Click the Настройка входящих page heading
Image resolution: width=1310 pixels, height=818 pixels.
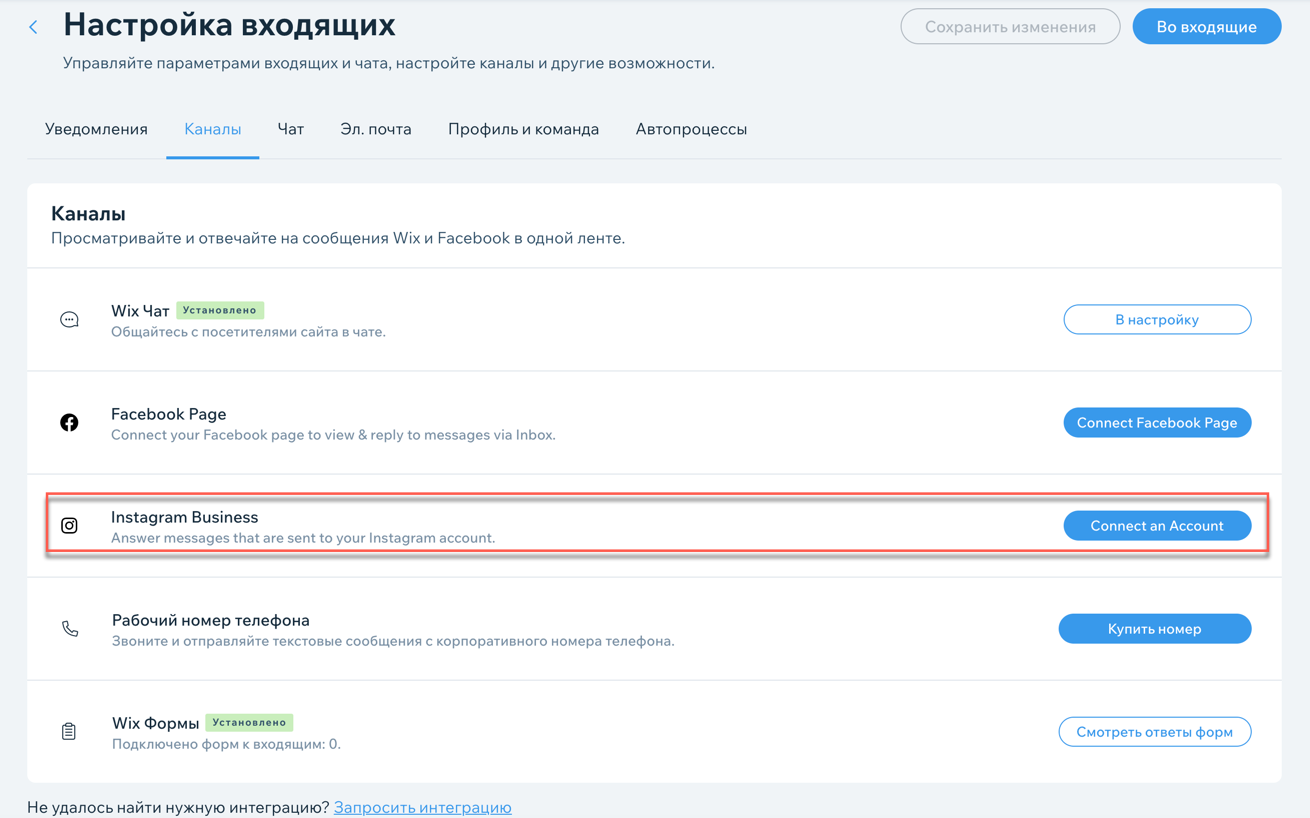(229, 25)
